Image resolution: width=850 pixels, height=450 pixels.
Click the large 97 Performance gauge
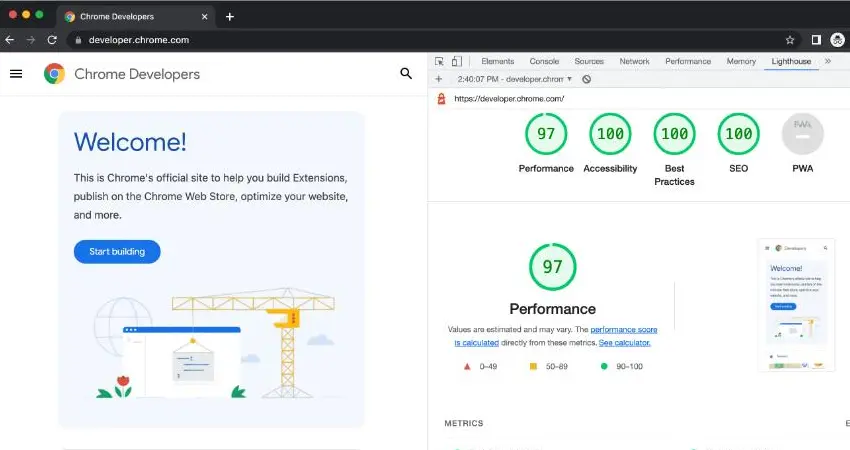552,267
